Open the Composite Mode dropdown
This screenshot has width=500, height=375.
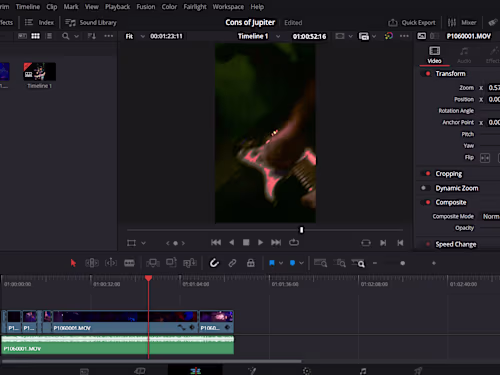pos(490,216)
